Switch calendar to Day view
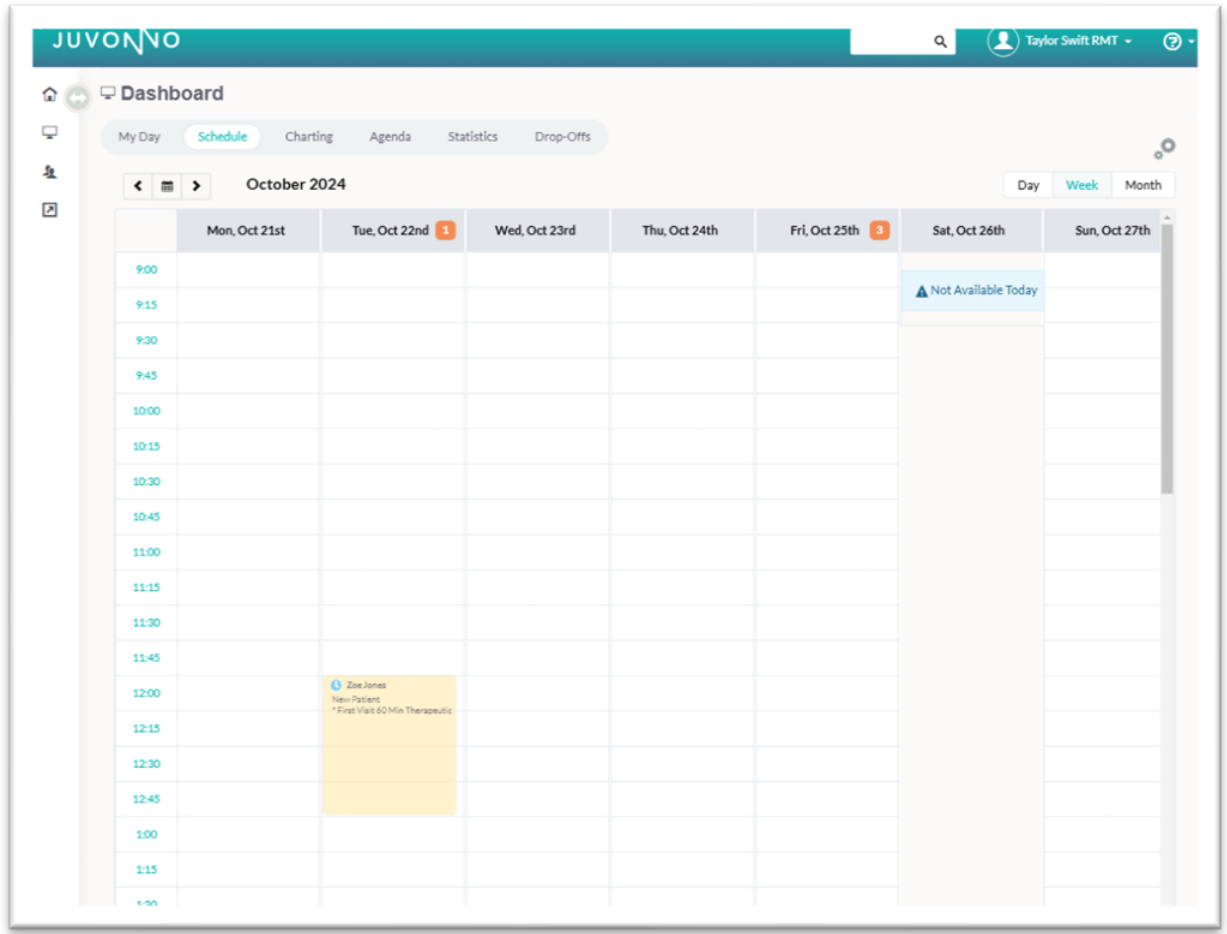The width and height of the screenshot is (1227, 934). pos(1028,185)
